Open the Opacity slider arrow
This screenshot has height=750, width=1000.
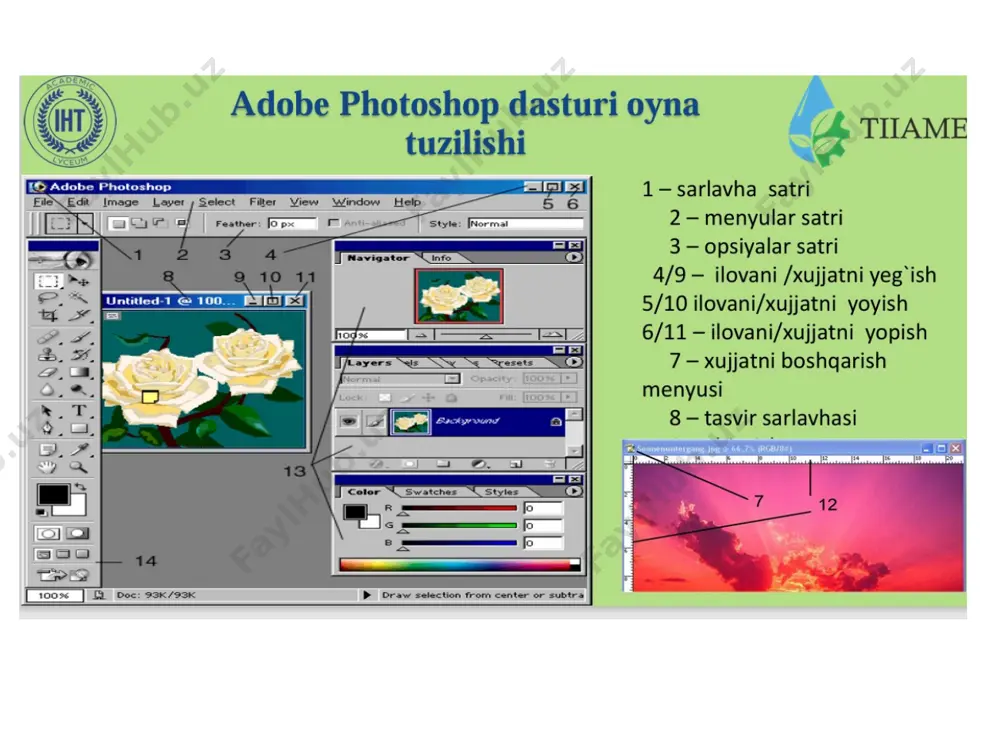(x=568, y=378)
